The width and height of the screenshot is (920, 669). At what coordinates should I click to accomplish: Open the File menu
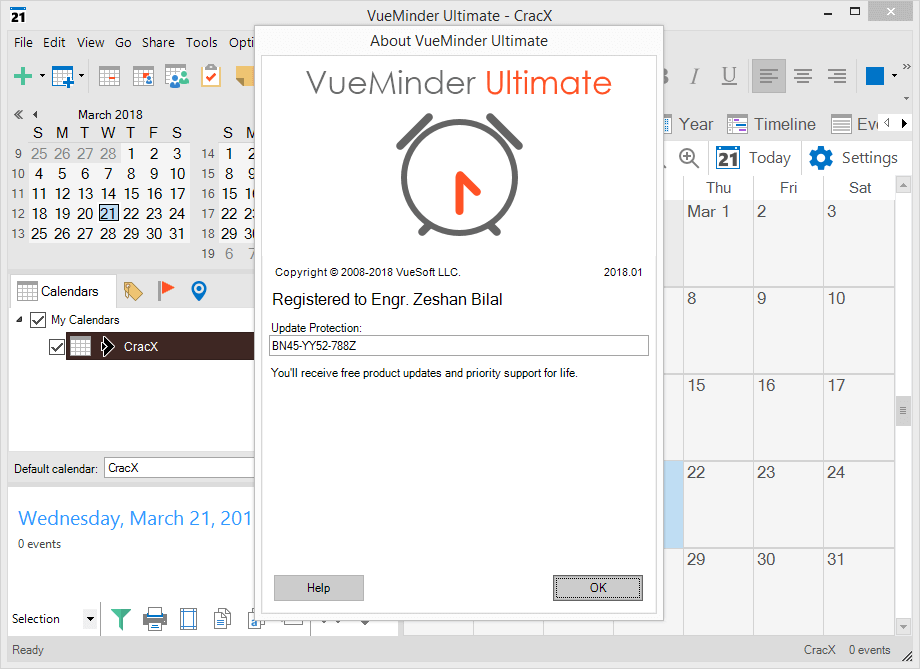click(x=23, y=42)
